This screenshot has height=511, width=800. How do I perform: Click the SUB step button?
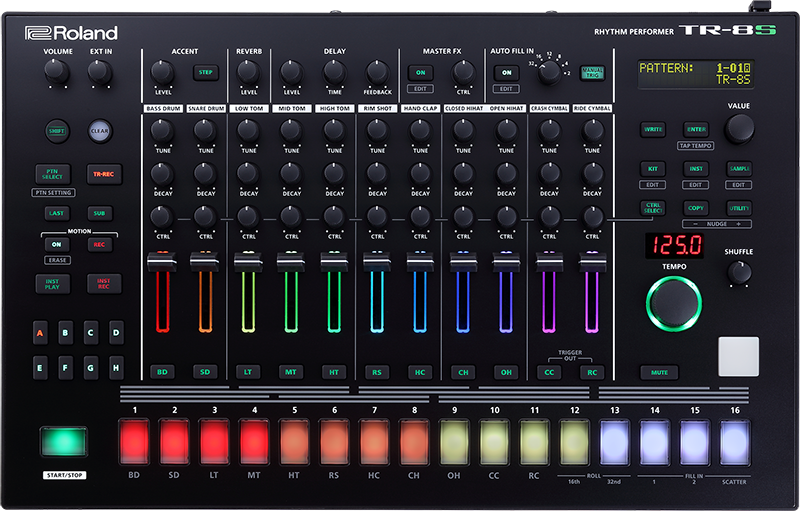[99, 213]
